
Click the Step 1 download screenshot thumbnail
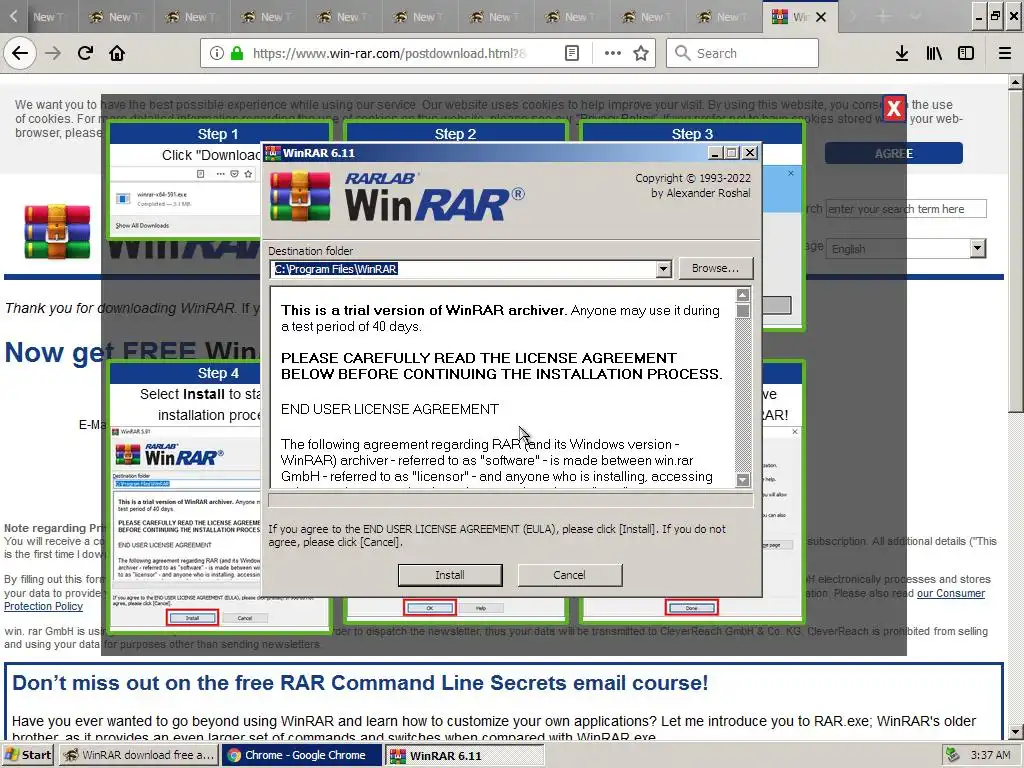185,200
